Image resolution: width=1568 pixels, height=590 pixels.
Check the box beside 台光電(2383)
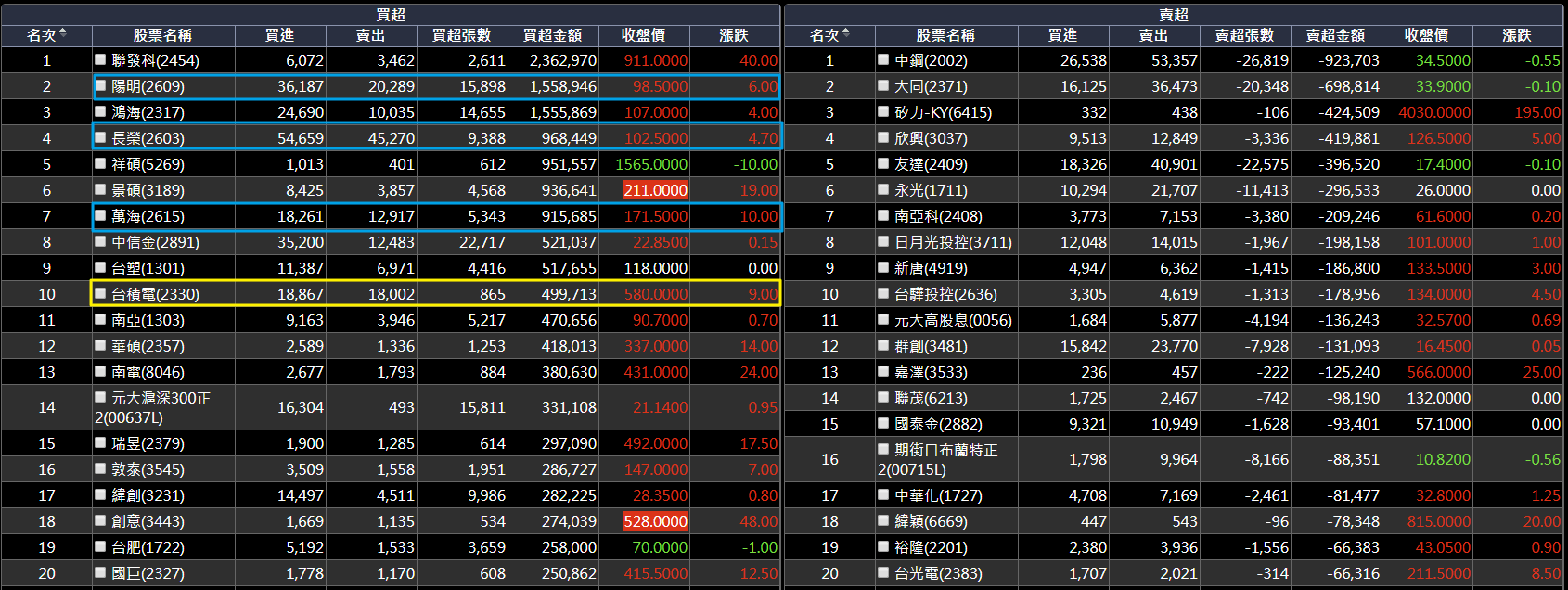[883, 572]
